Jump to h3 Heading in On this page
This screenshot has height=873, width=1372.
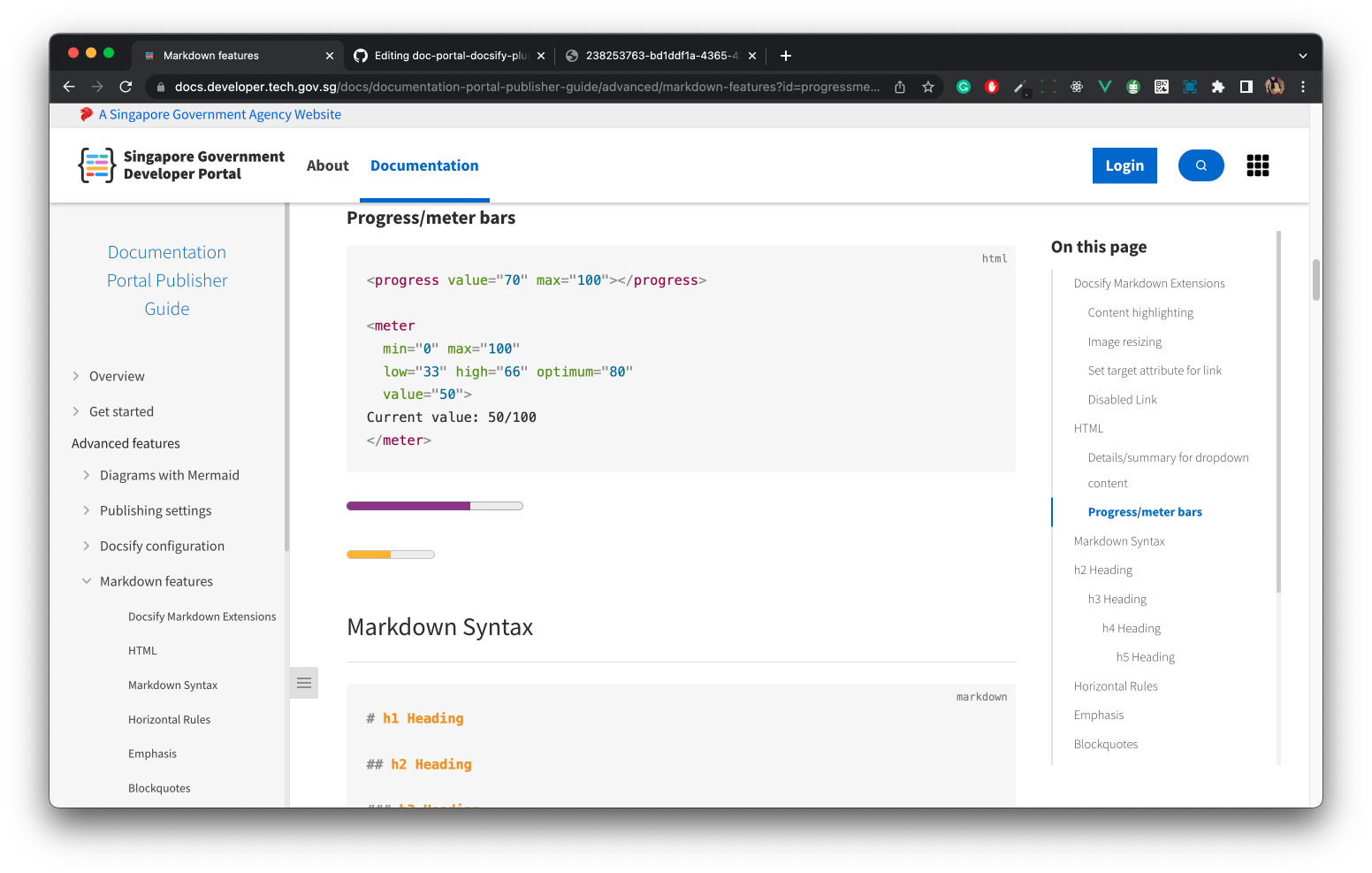[1117, 599]
